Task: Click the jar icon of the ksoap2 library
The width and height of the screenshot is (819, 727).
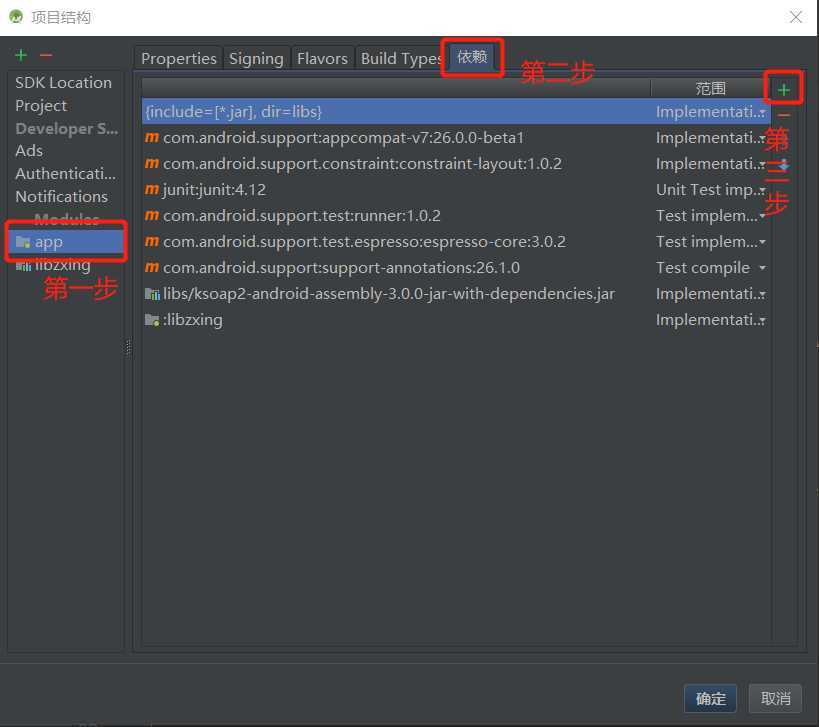Action: (152, 294)
